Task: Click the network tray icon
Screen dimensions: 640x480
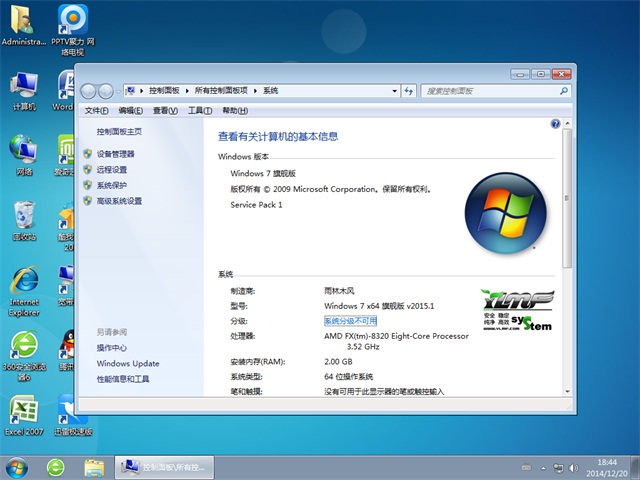Action: (x=558, y=468)
